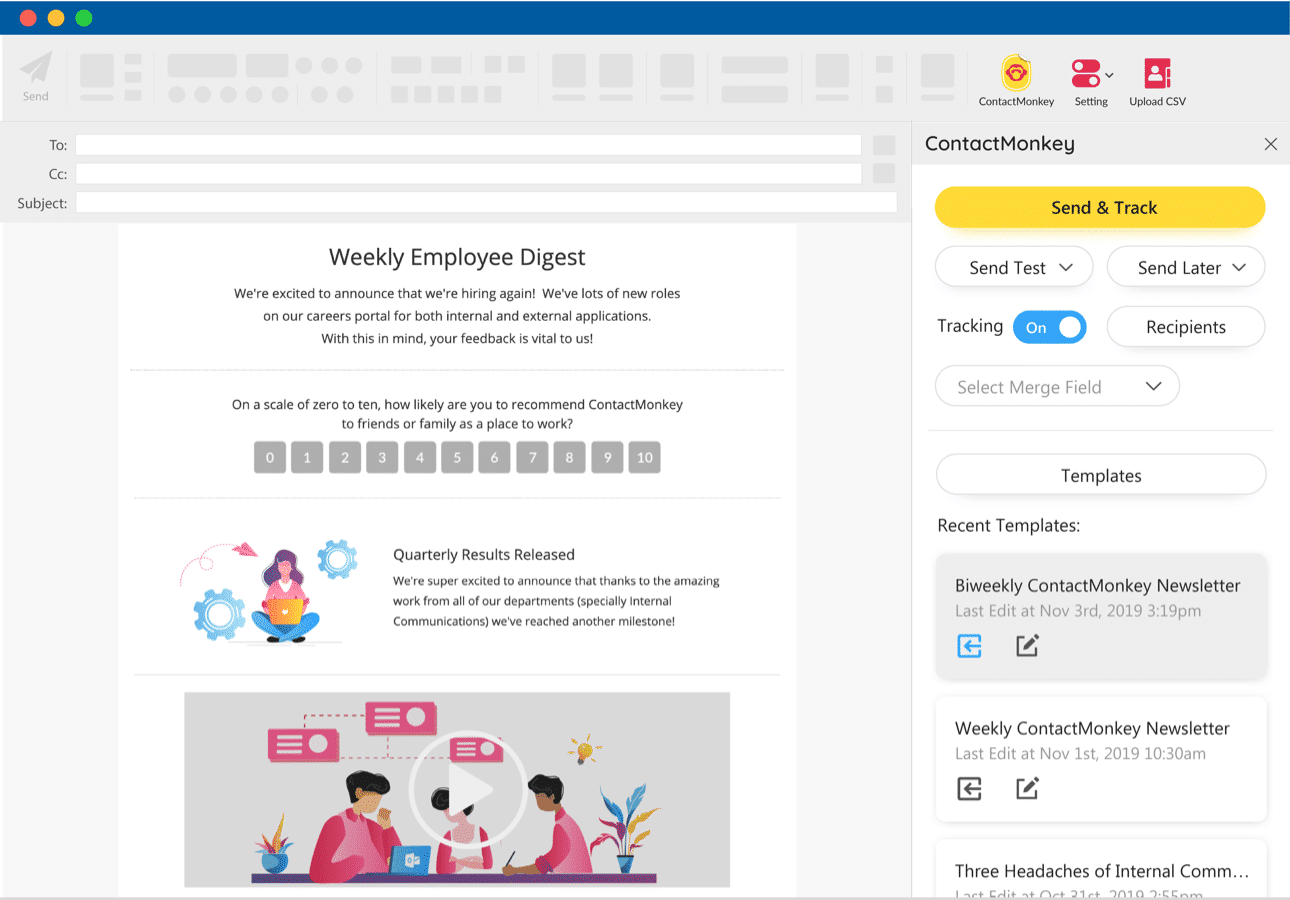This screenshot has width=1290, height=900.
Task: Browse available Templates
Action: click(1100, 475)
